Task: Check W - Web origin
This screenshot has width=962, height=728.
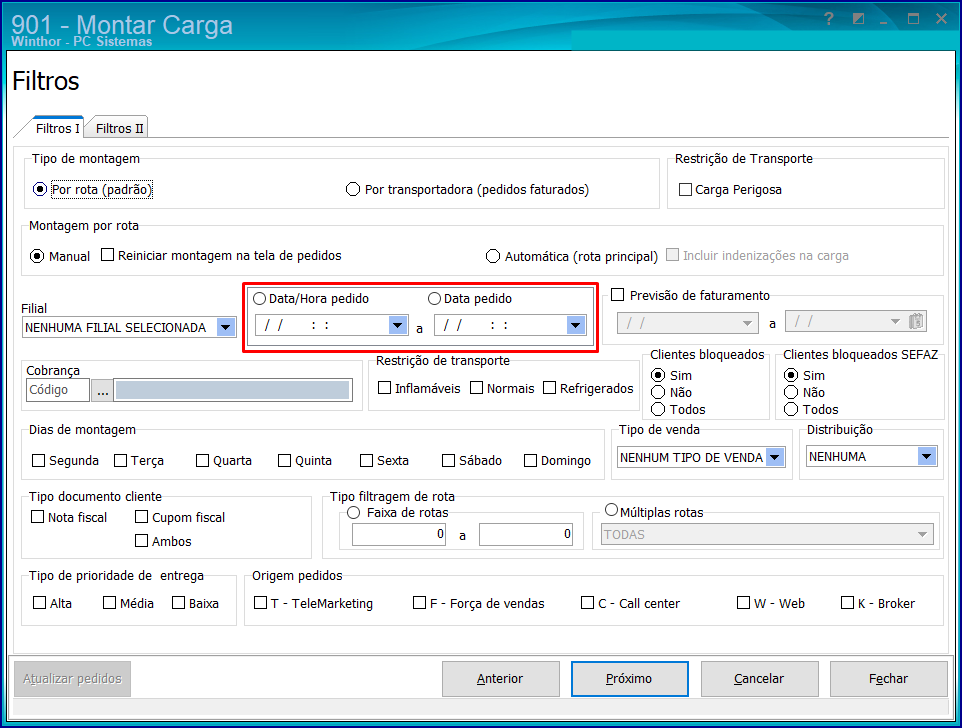Action: tap(744, 603)
